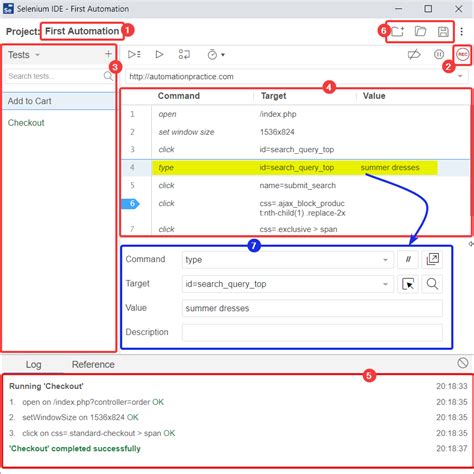Disable breakpoints icon
Image resolution: width=474 pixels, height=474 pixels.
pyautogui.click(x=414, y=54)
